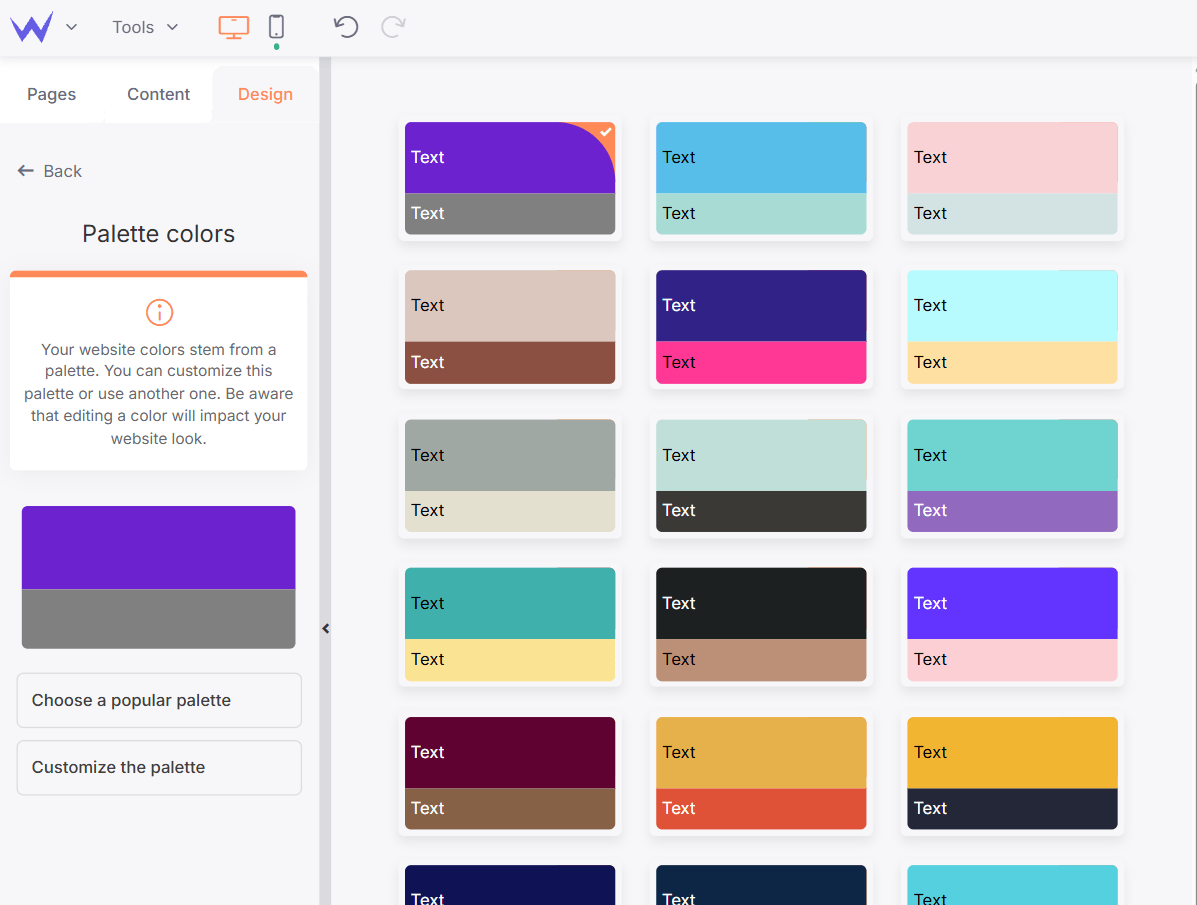This screenshot has height=905, width=1197.
Task: Click Choose a popular palette
Action: click(x=160, y=700)
